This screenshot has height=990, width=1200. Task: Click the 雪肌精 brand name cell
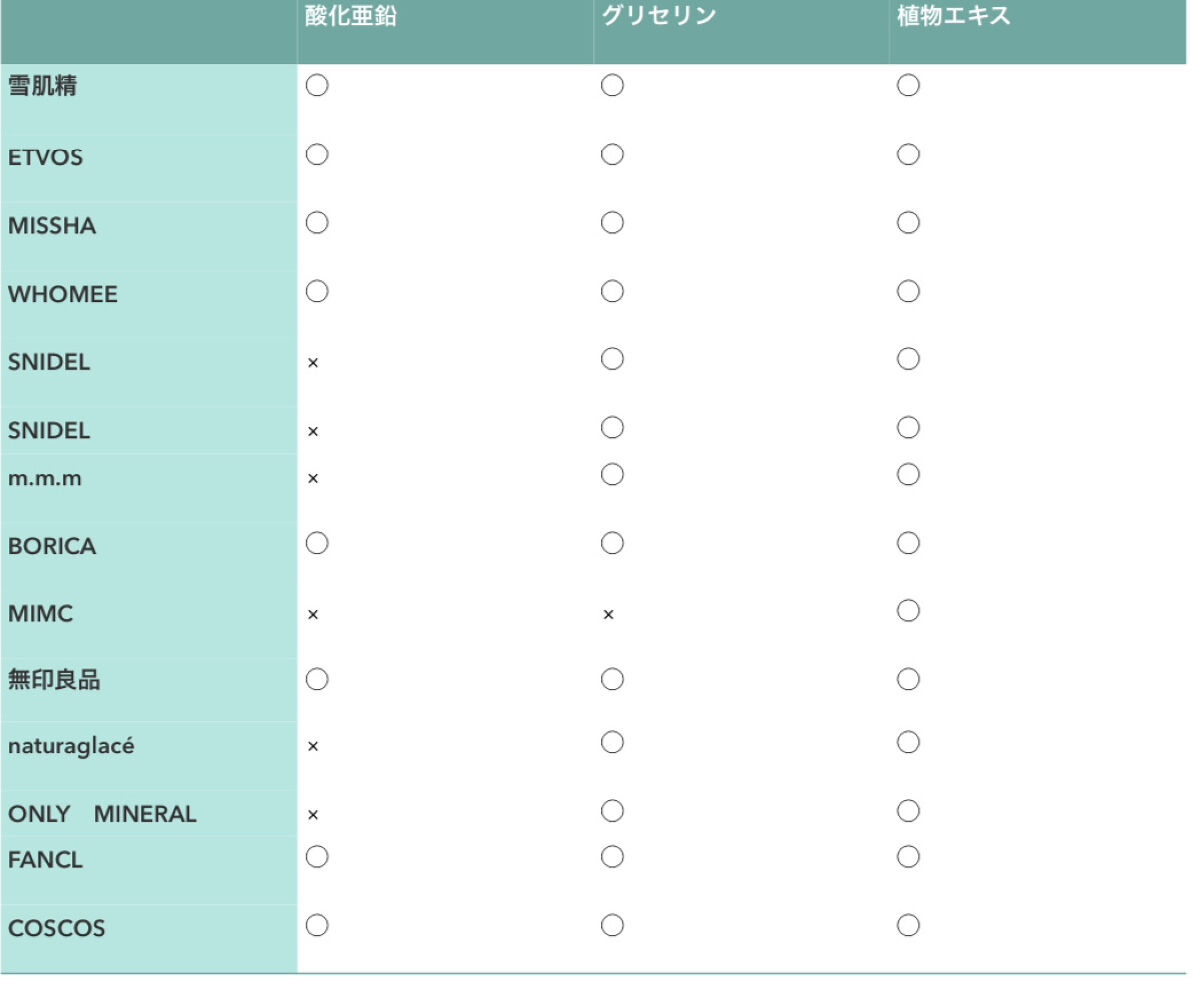[43, 86]
